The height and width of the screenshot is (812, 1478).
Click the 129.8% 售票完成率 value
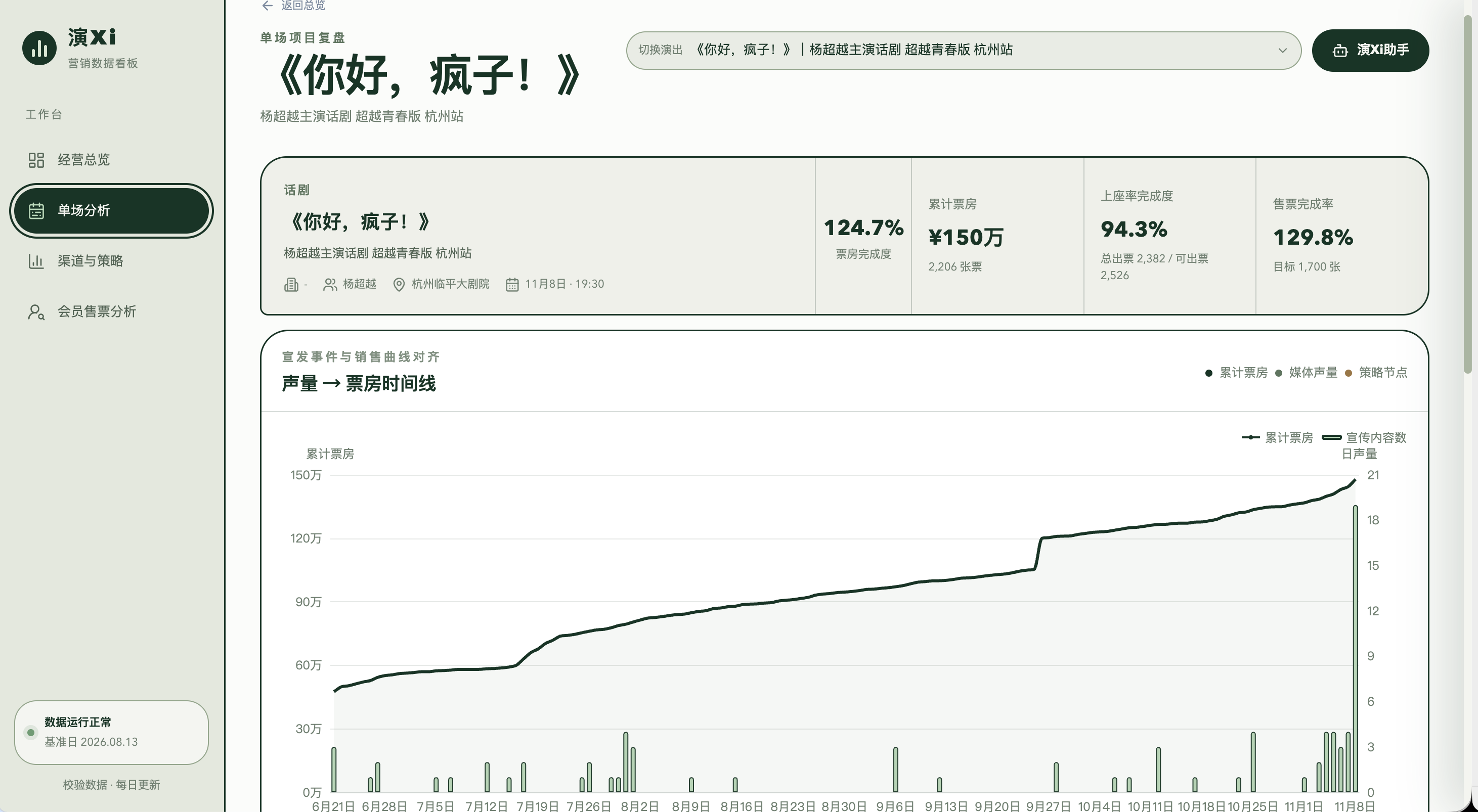pyautogui.click(x=1313, y=237)
